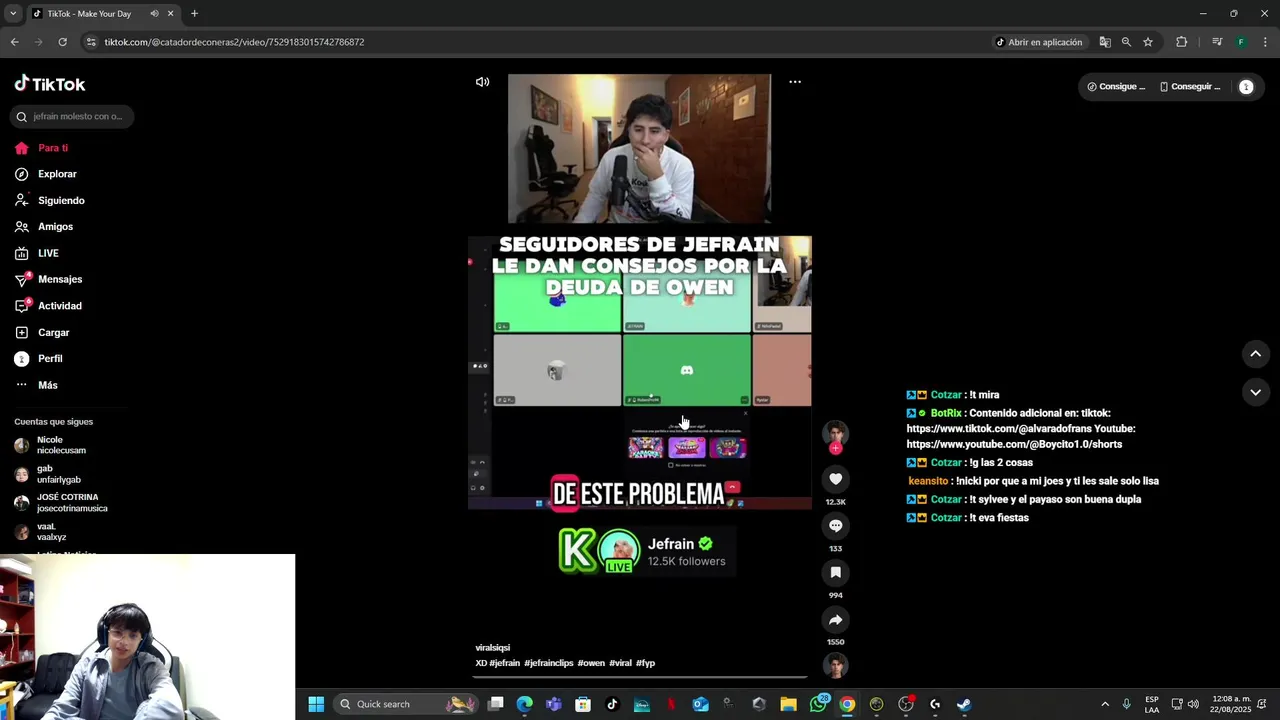Open Steam from the taskbar
This screenshot has height=720, width=1280.
coord(964,704)
